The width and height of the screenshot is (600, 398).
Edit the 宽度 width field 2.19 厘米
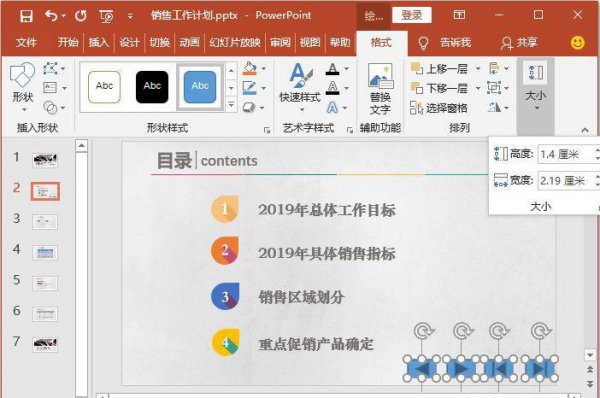567,180
